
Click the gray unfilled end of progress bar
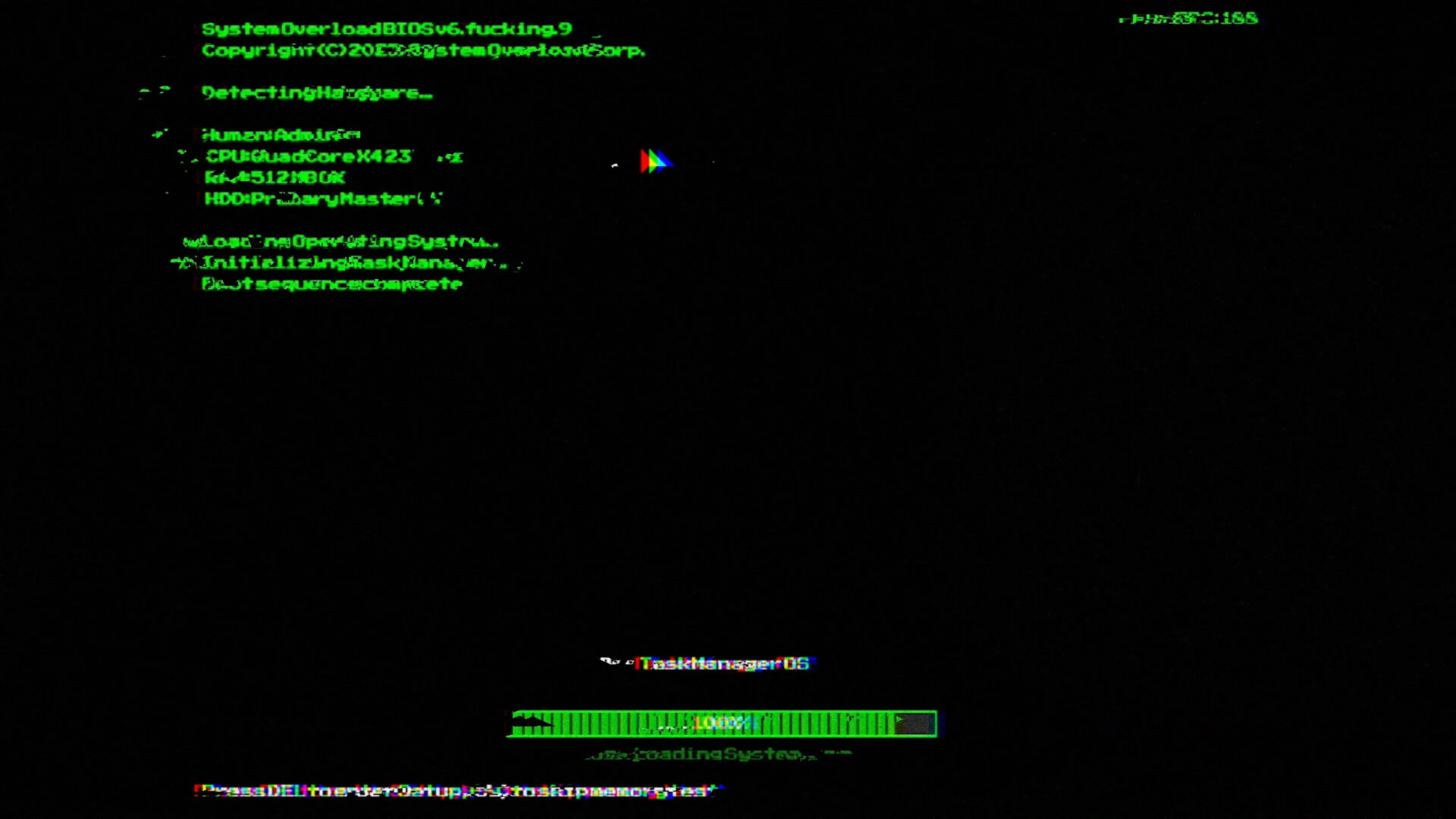coord(916,725)
